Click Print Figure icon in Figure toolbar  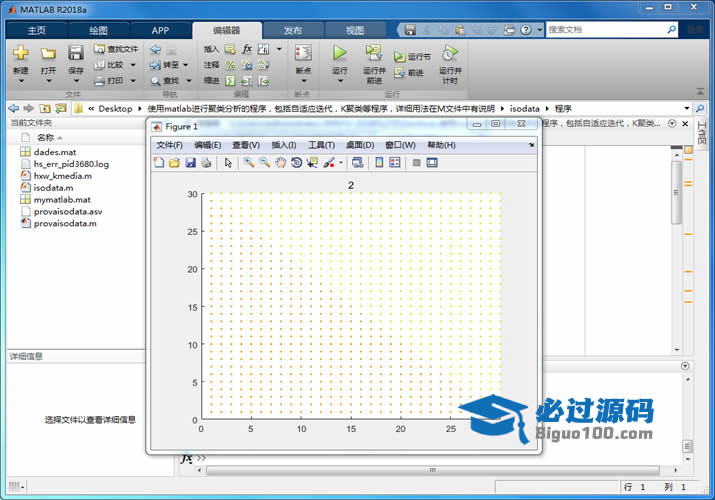(x=206, y=163)
